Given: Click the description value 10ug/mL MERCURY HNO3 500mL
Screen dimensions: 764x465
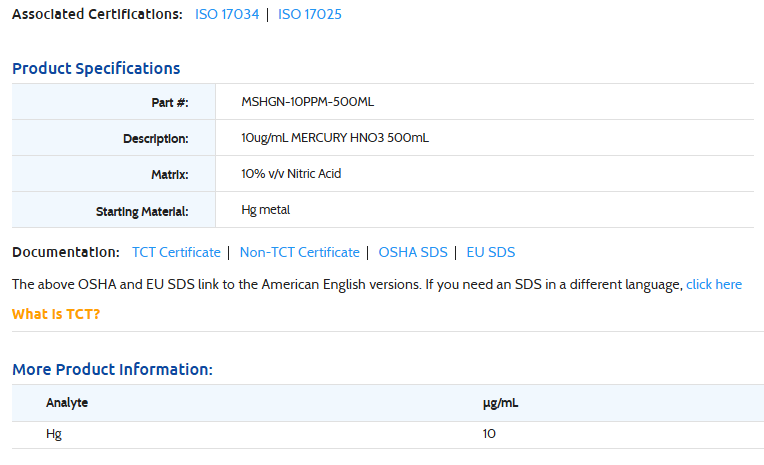Looking at the screenshot, I should (335, 138).
